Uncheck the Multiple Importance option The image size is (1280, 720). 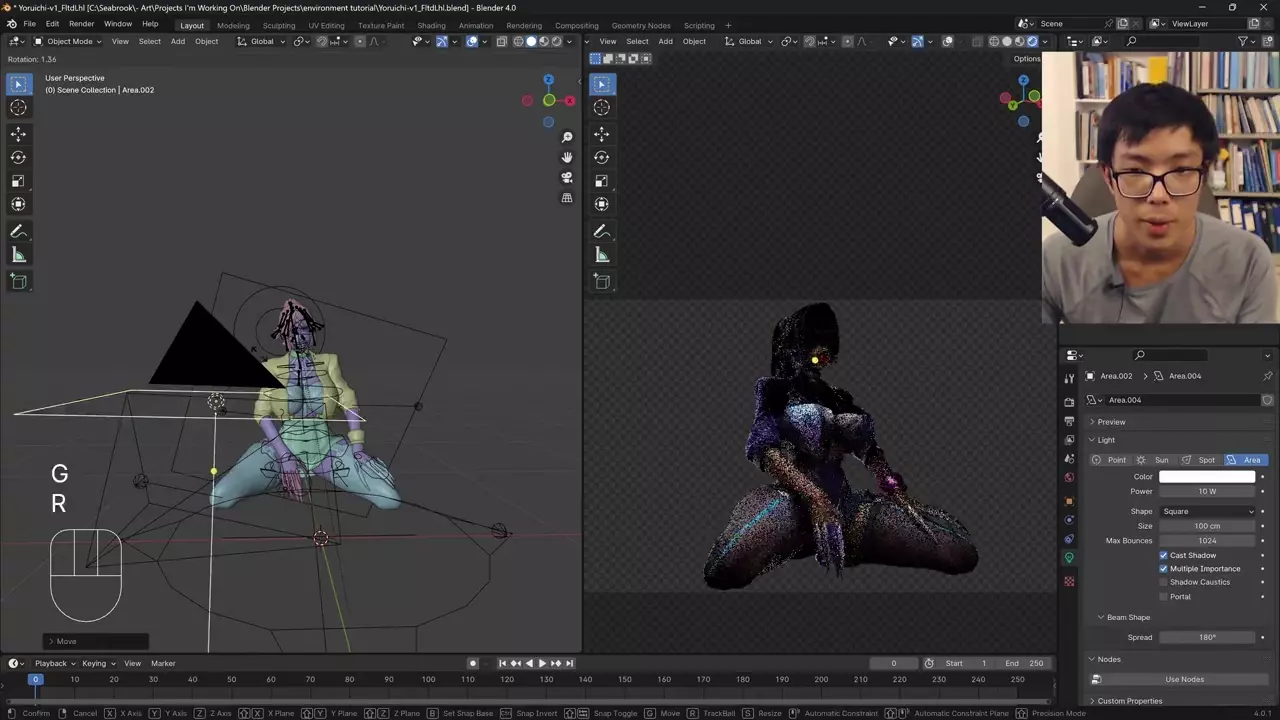(x=1164, y=569)
